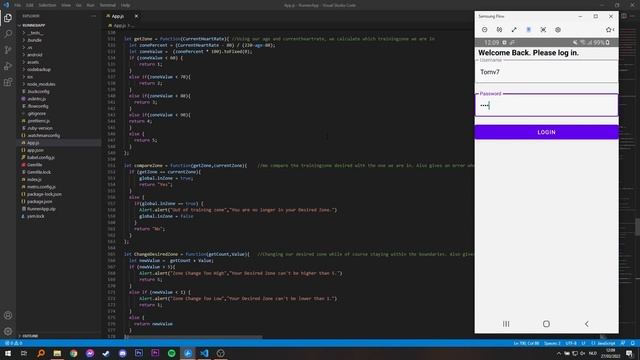Image resolution: width=640 pixels, height=360 pixels.
Task: Click the first circular icon in Samsung Flow toolbar
Action: coord(484,30)
